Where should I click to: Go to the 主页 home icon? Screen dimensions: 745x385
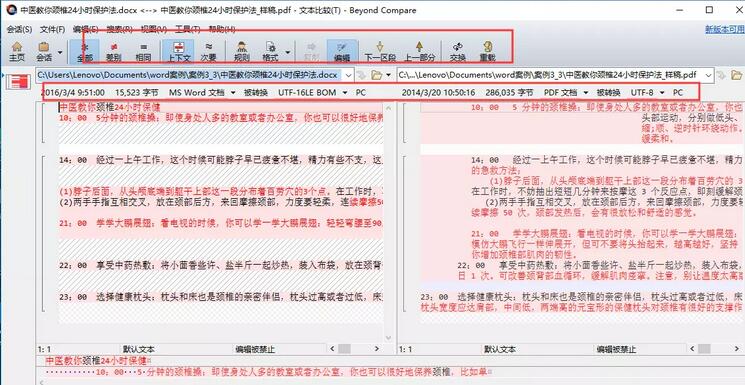tap(17, 52)
